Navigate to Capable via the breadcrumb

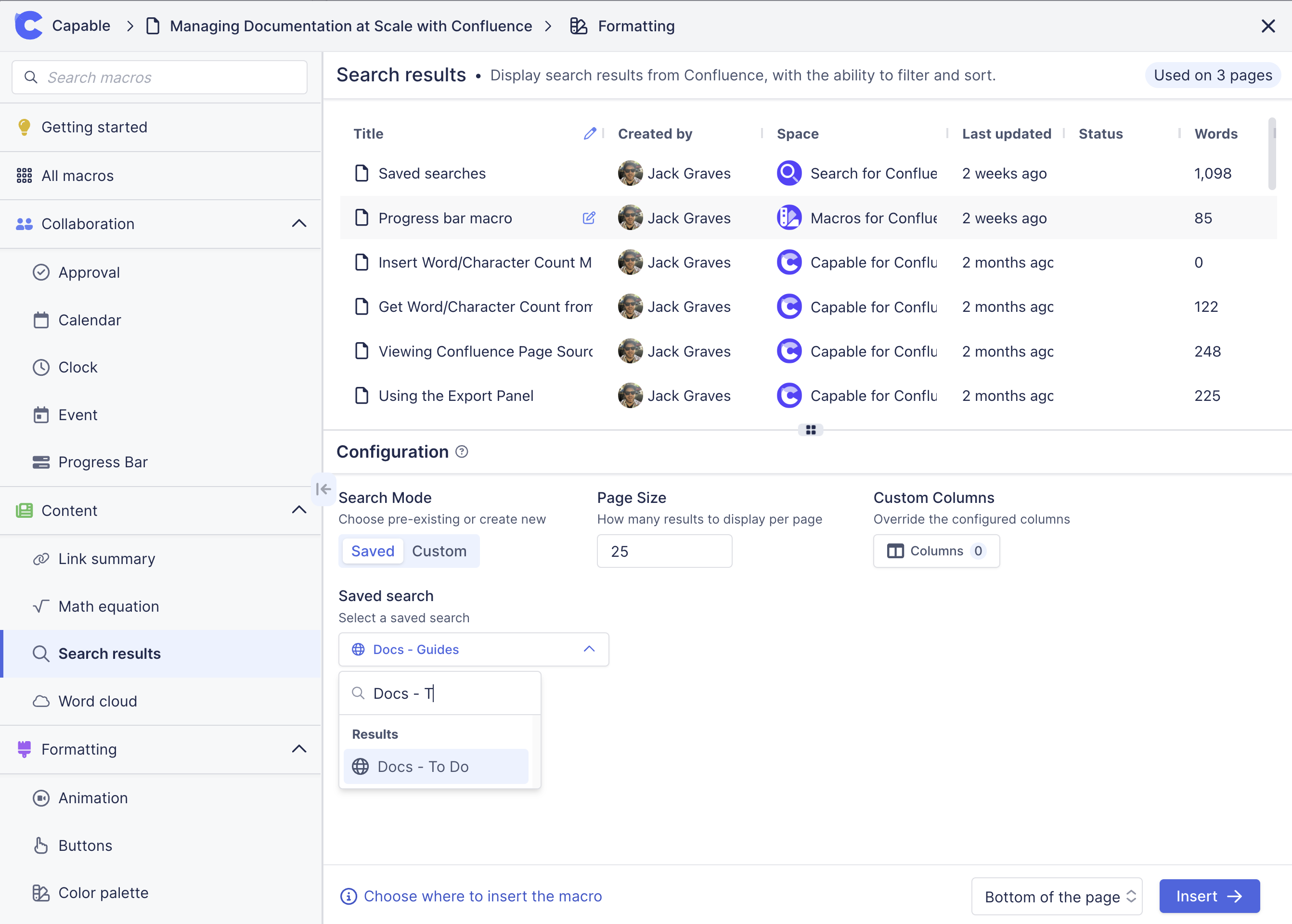pos(81,25)
